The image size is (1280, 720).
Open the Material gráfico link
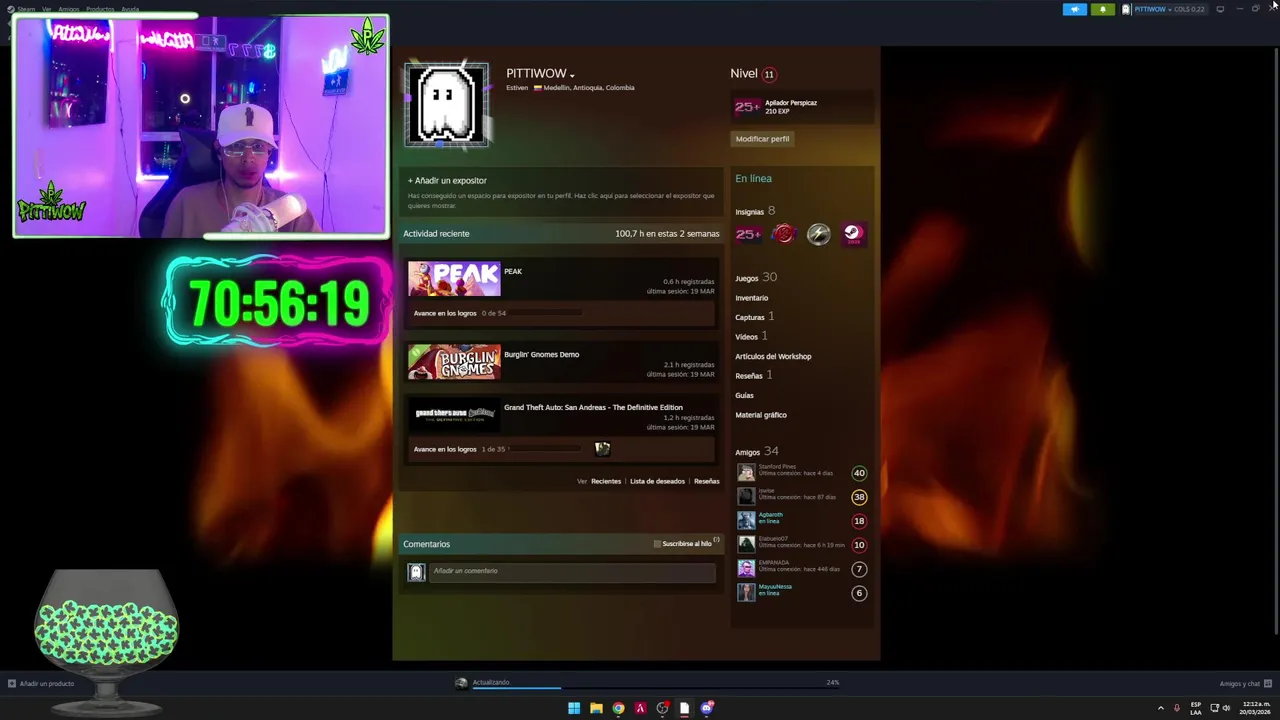click(761, 415)
